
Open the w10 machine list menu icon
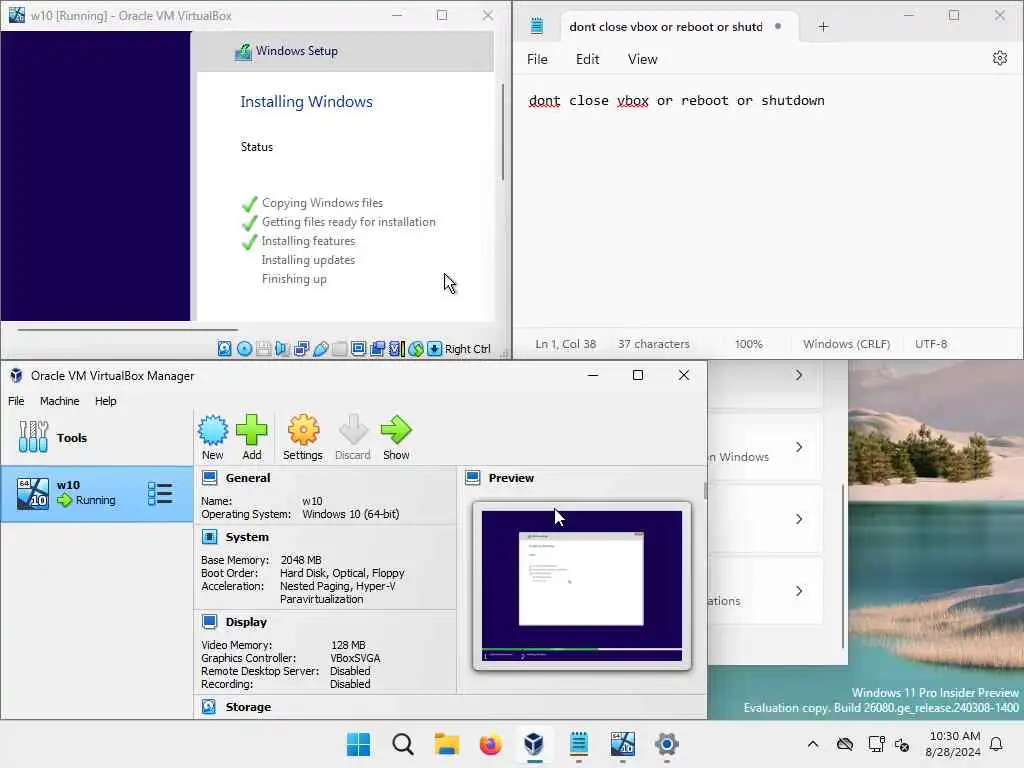tap(160, 494)
